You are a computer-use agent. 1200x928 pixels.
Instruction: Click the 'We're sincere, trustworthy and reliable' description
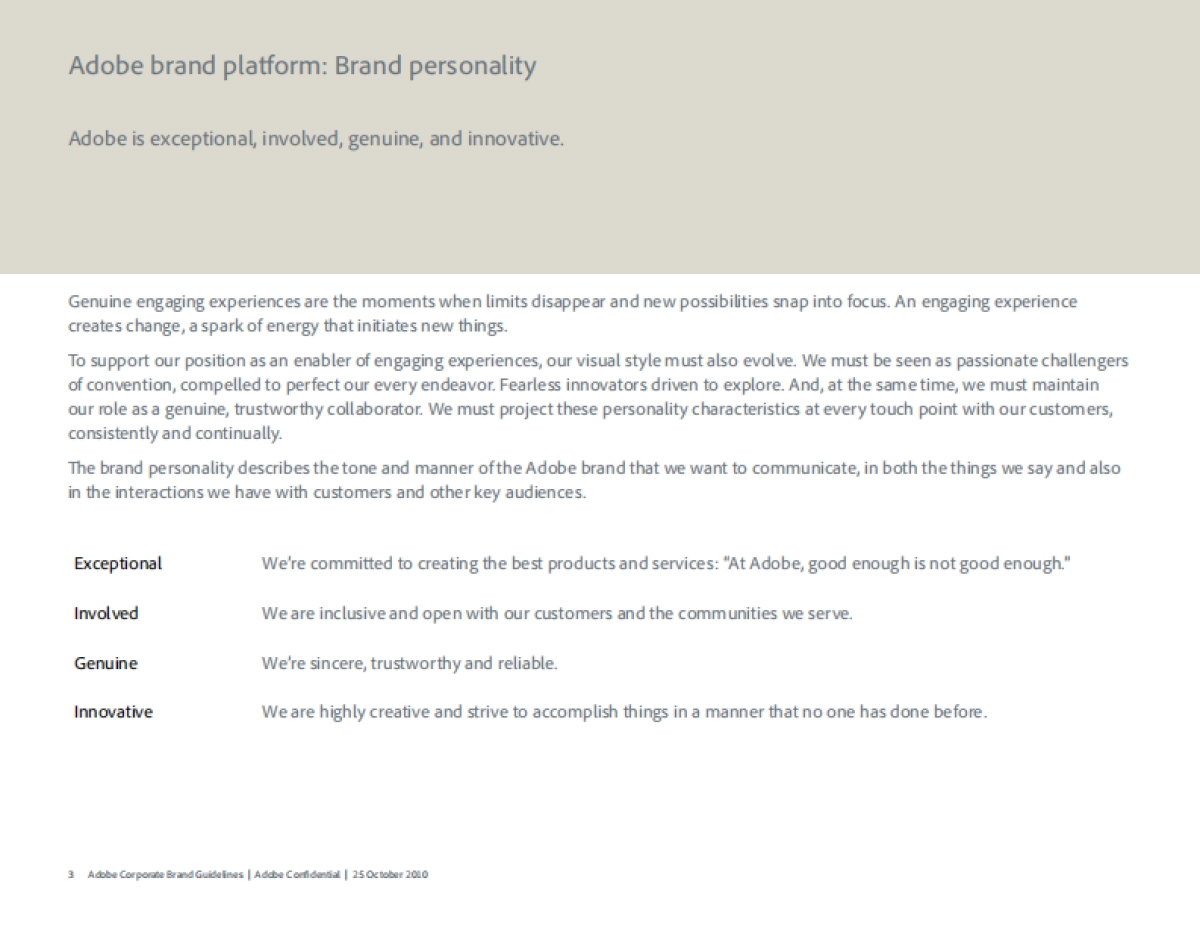click(x=409, y=664)
